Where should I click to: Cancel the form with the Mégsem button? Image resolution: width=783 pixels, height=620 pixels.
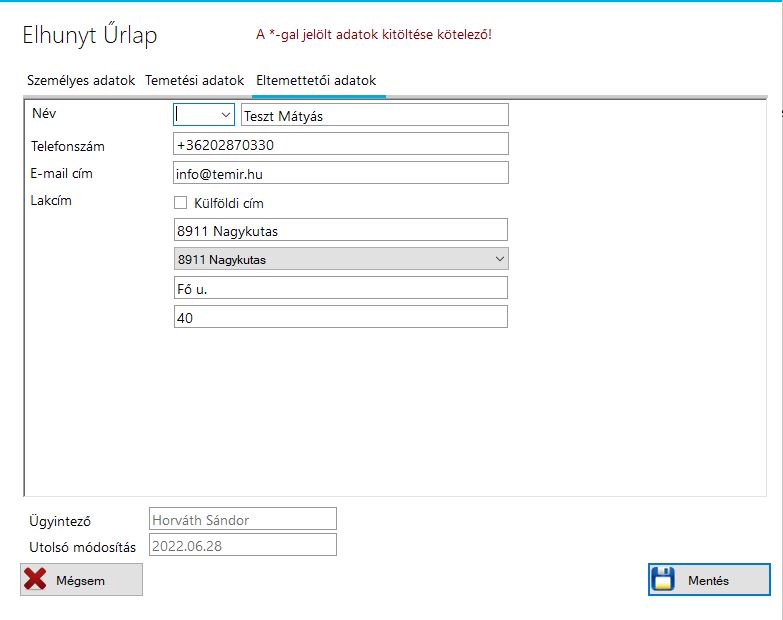pyautogui.click(x=81, y=580)
